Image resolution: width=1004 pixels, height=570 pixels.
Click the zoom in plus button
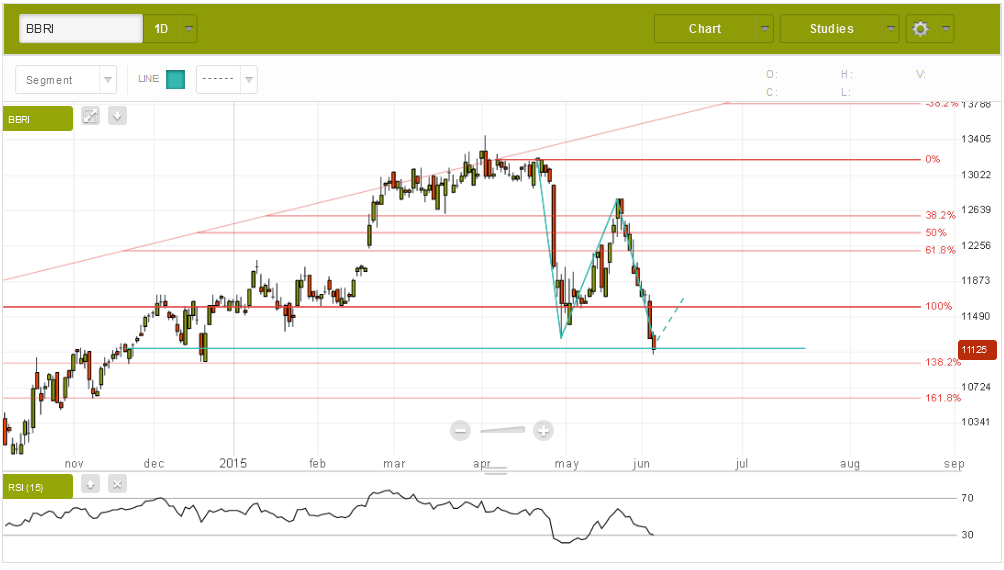point(543,431)
